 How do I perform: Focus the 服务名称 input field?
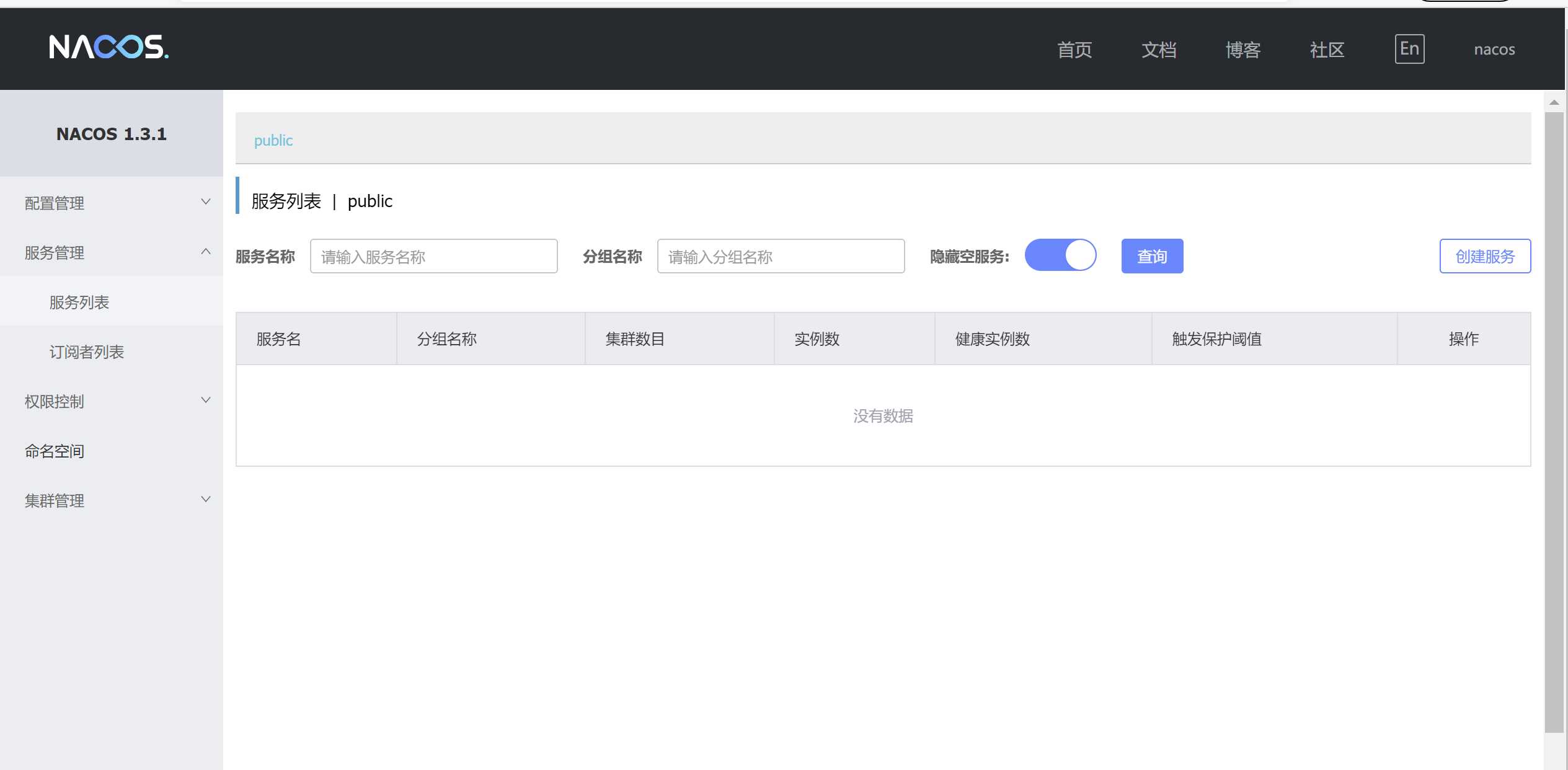click(434, 256)
